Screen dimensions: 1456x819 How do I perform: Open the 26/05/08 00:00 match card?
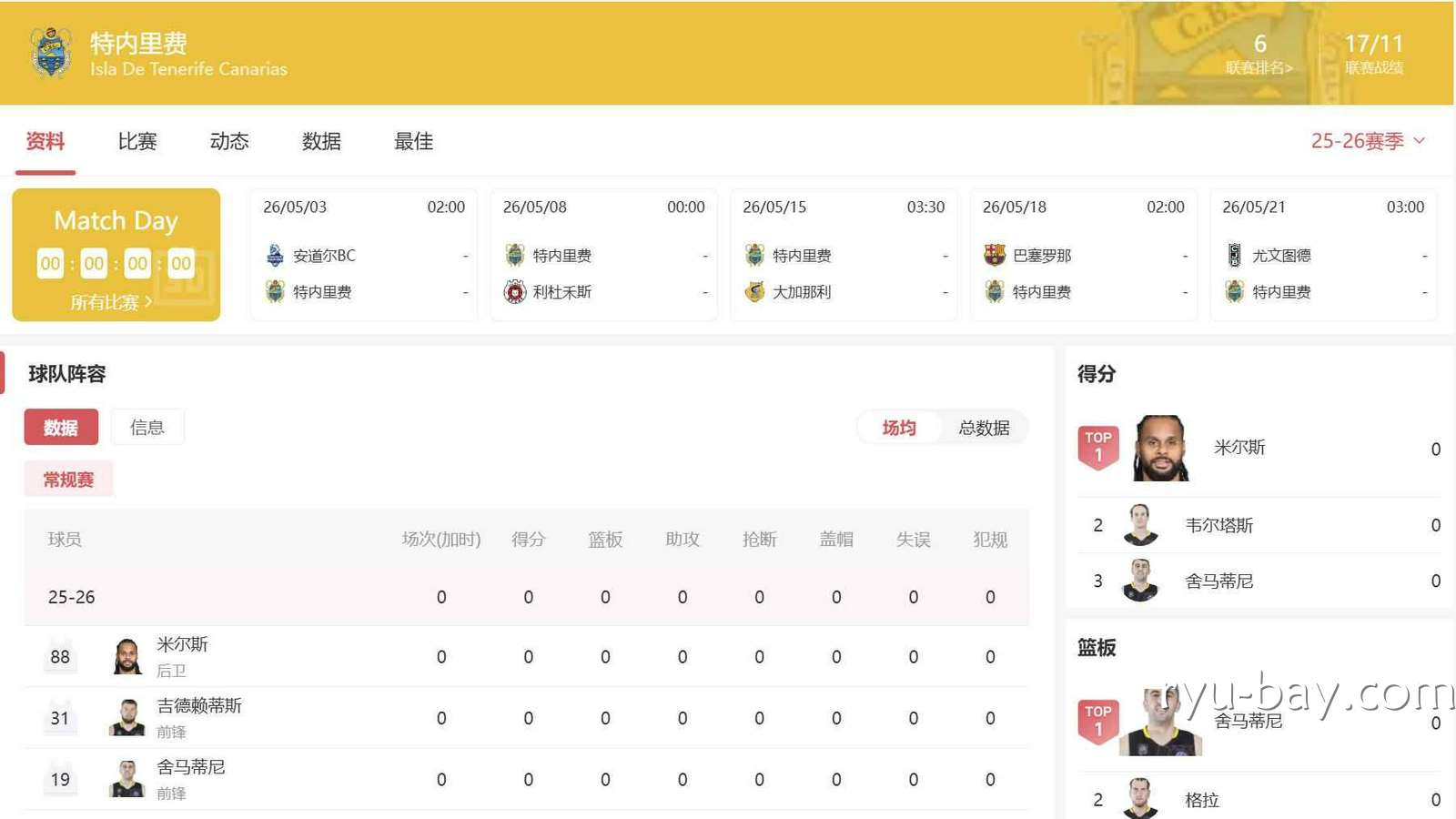[604, 255]
